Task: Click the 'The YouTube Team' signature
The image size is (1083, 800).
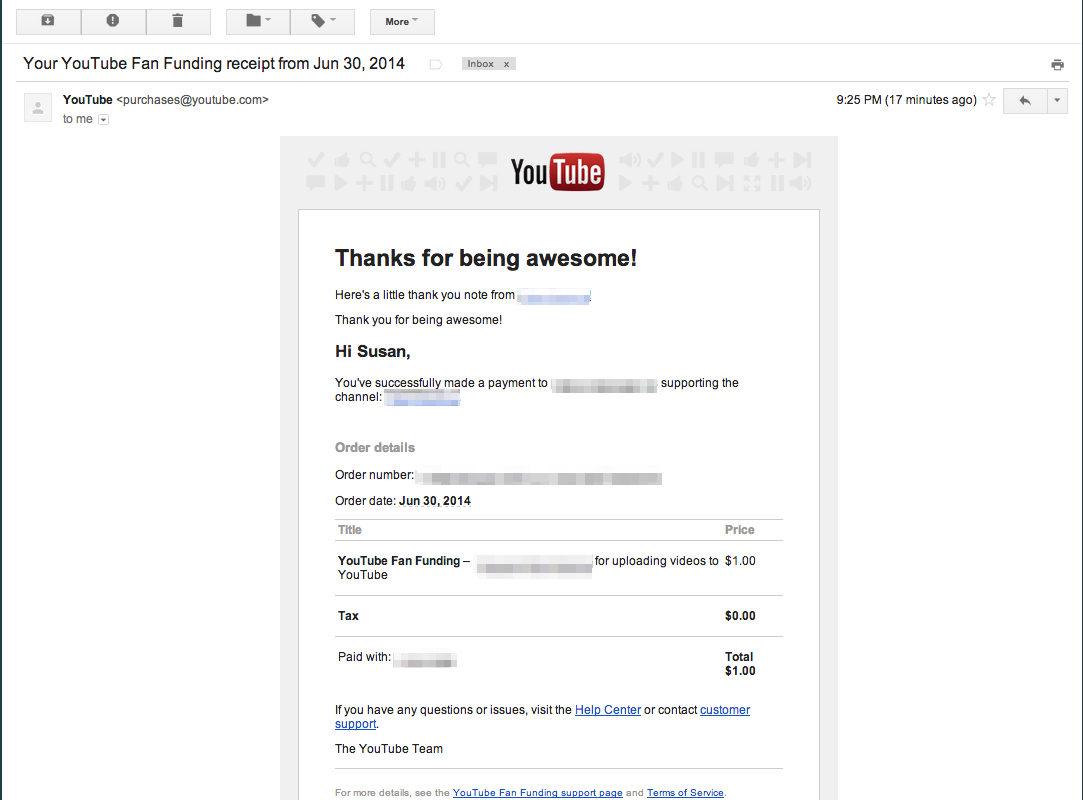Action: 389,749
